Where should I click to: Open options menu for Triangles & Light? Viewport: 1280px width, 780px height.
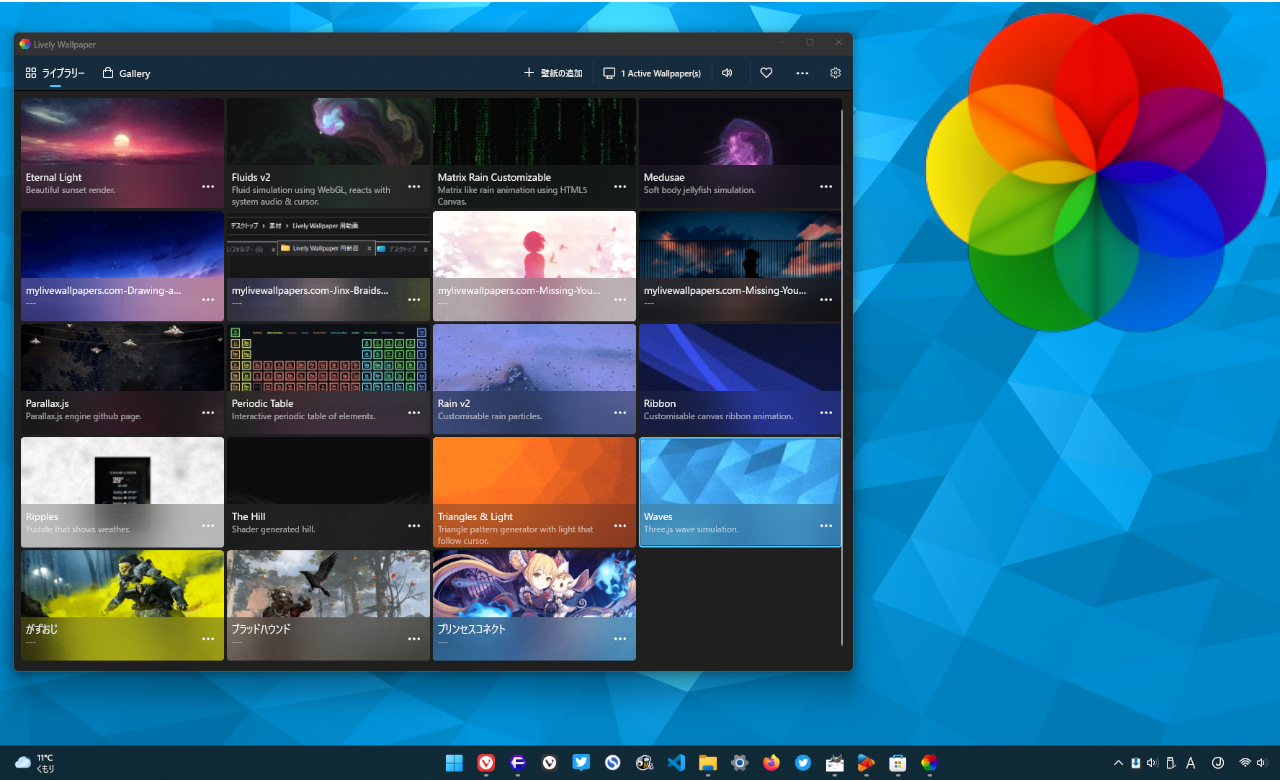click(620, 525)
